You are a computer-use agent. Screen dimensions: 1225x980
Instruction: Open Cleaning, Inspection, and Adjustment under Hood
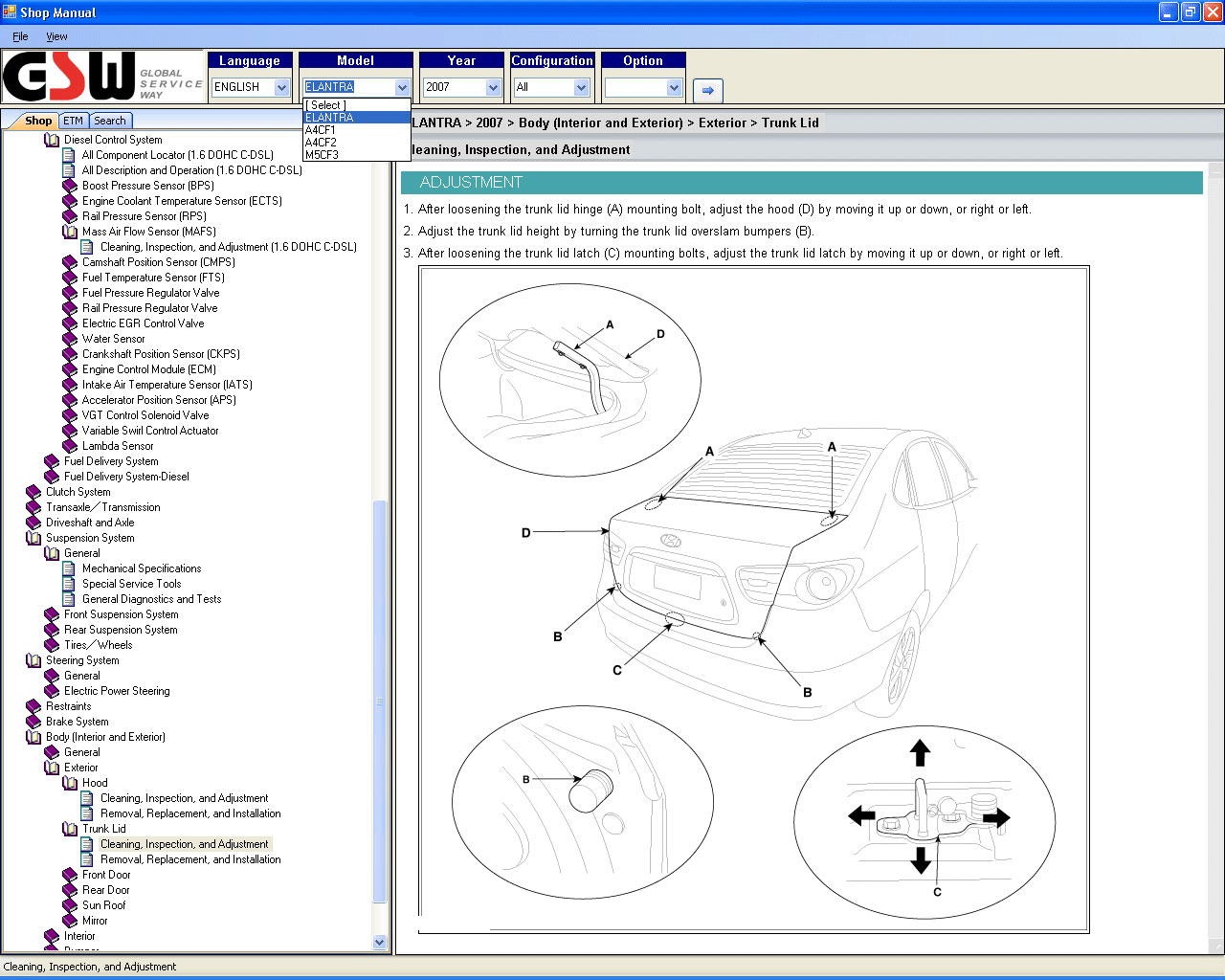(x=184, y=798)
